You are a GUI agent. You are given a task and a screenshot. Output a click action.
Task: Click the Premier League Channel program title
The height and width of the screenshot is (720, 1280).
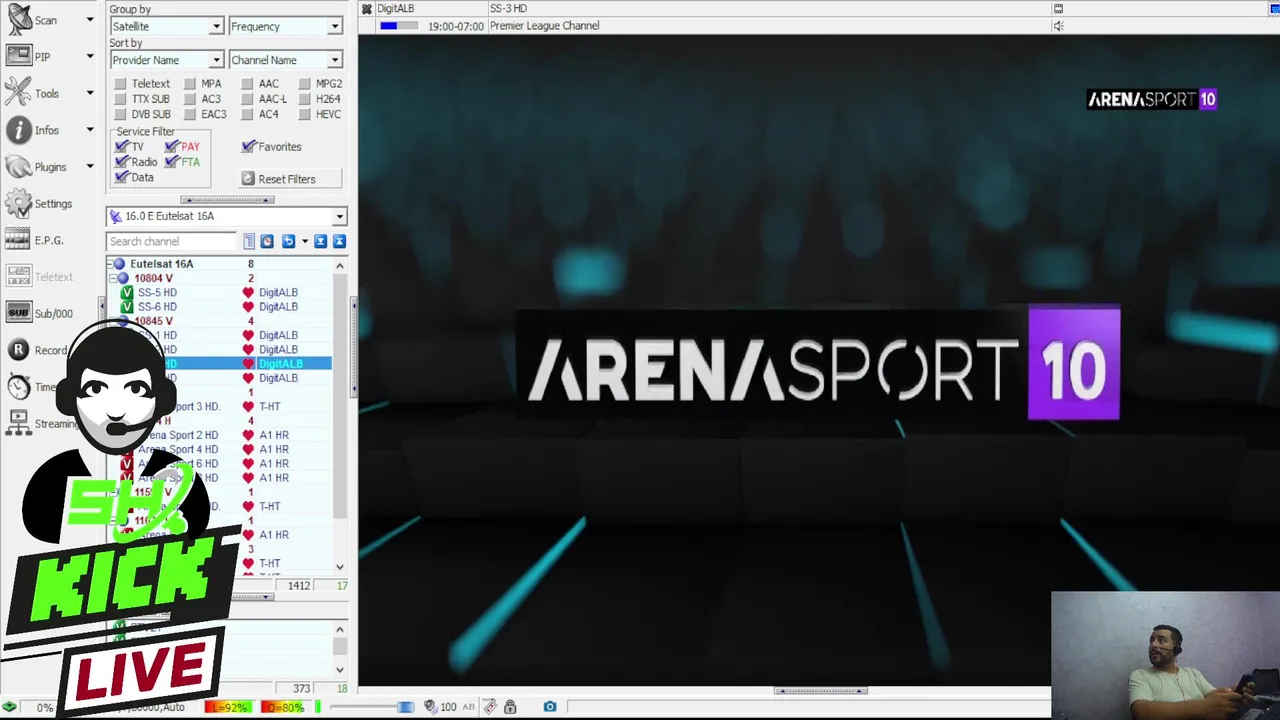[x=544, y=26]
